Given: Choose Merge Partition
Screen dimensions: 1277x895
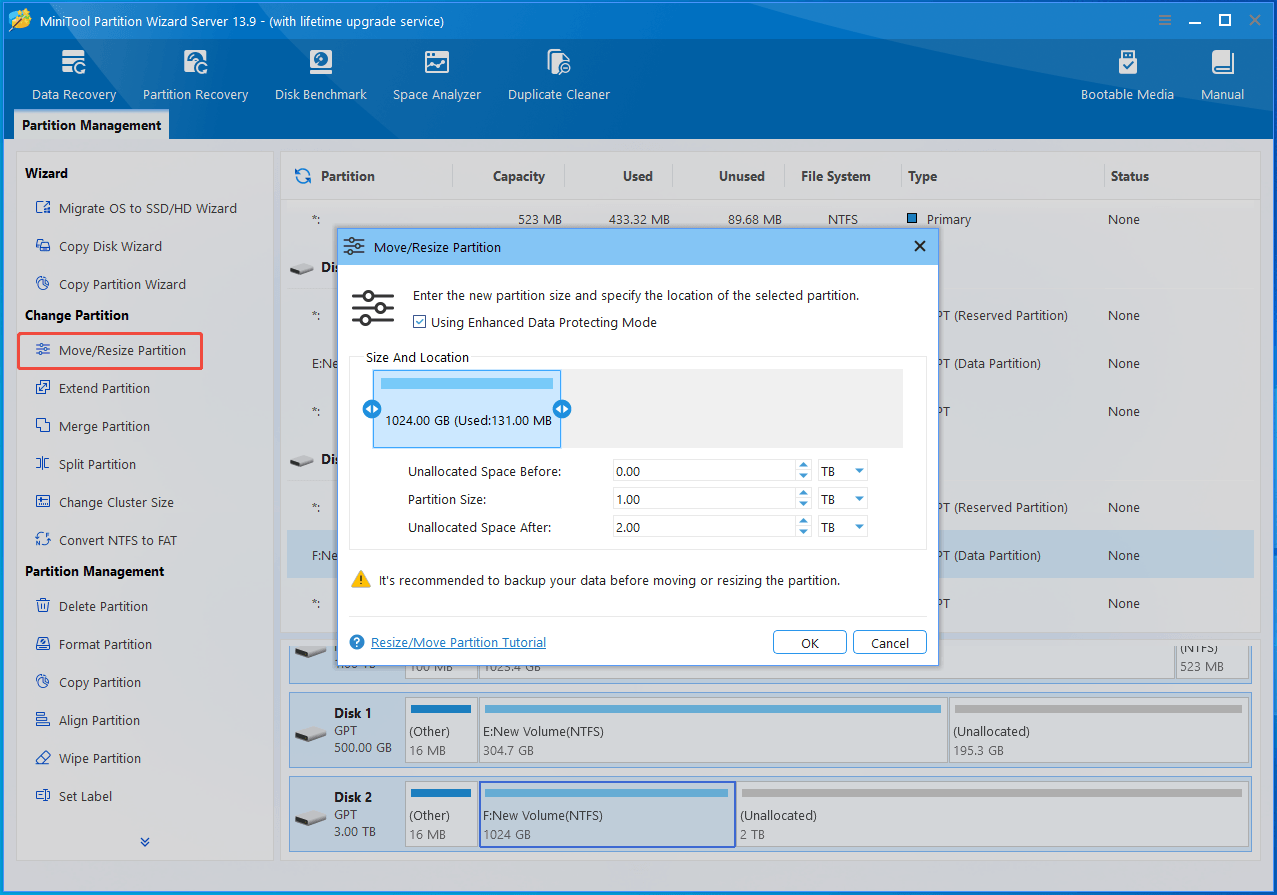Looking at the screenshot, I should (x=92, y=426).
